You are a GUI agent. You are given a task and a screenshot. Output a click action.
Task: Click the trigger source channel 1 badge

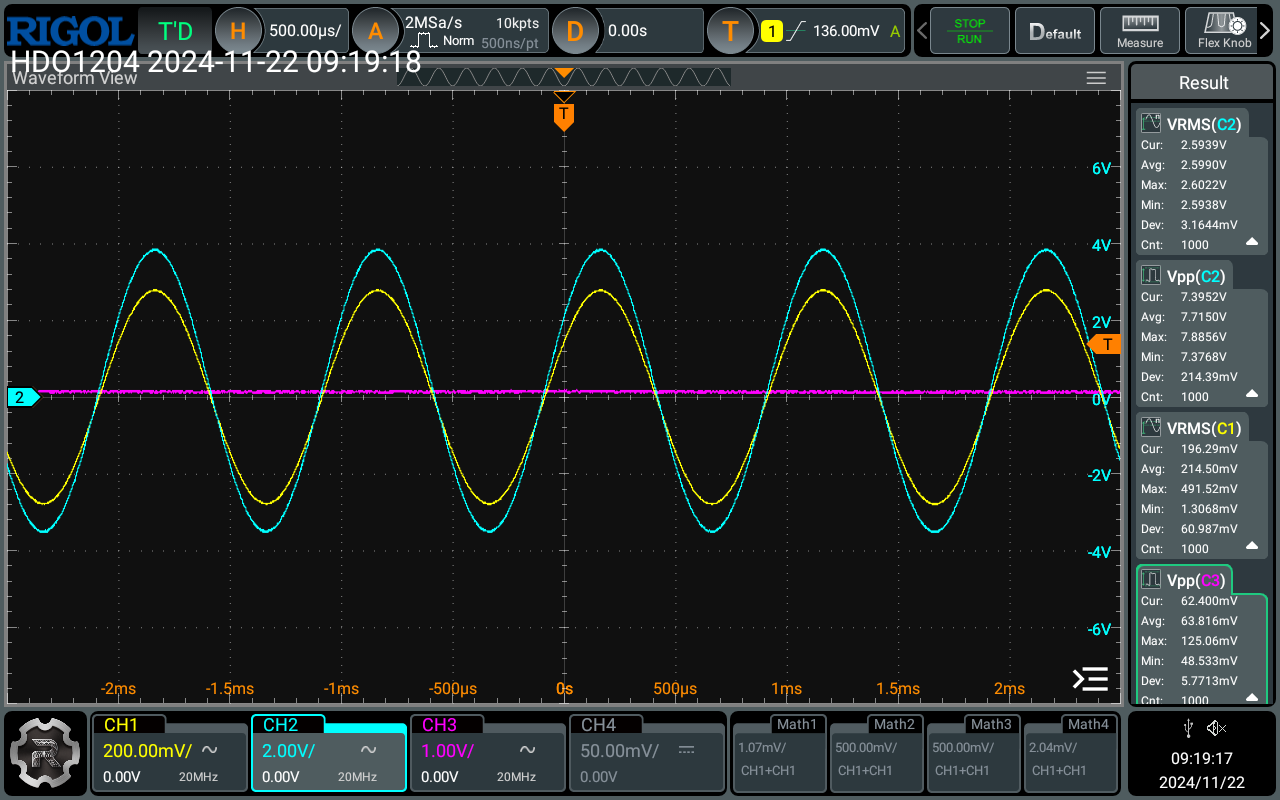coord(771,31)
